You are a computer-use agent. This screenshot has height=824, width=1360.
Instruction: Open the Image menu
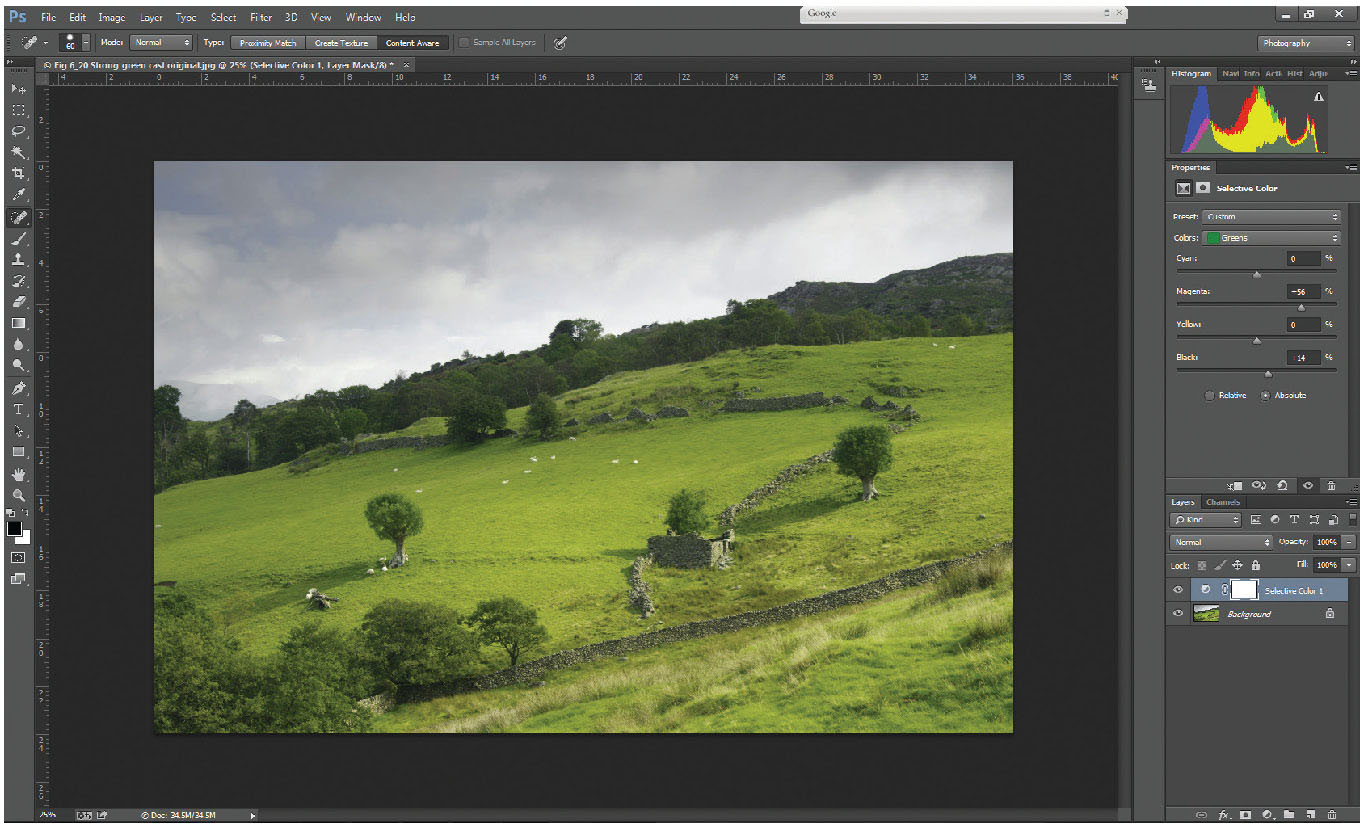pyautogui.click(x=112, y=17)
